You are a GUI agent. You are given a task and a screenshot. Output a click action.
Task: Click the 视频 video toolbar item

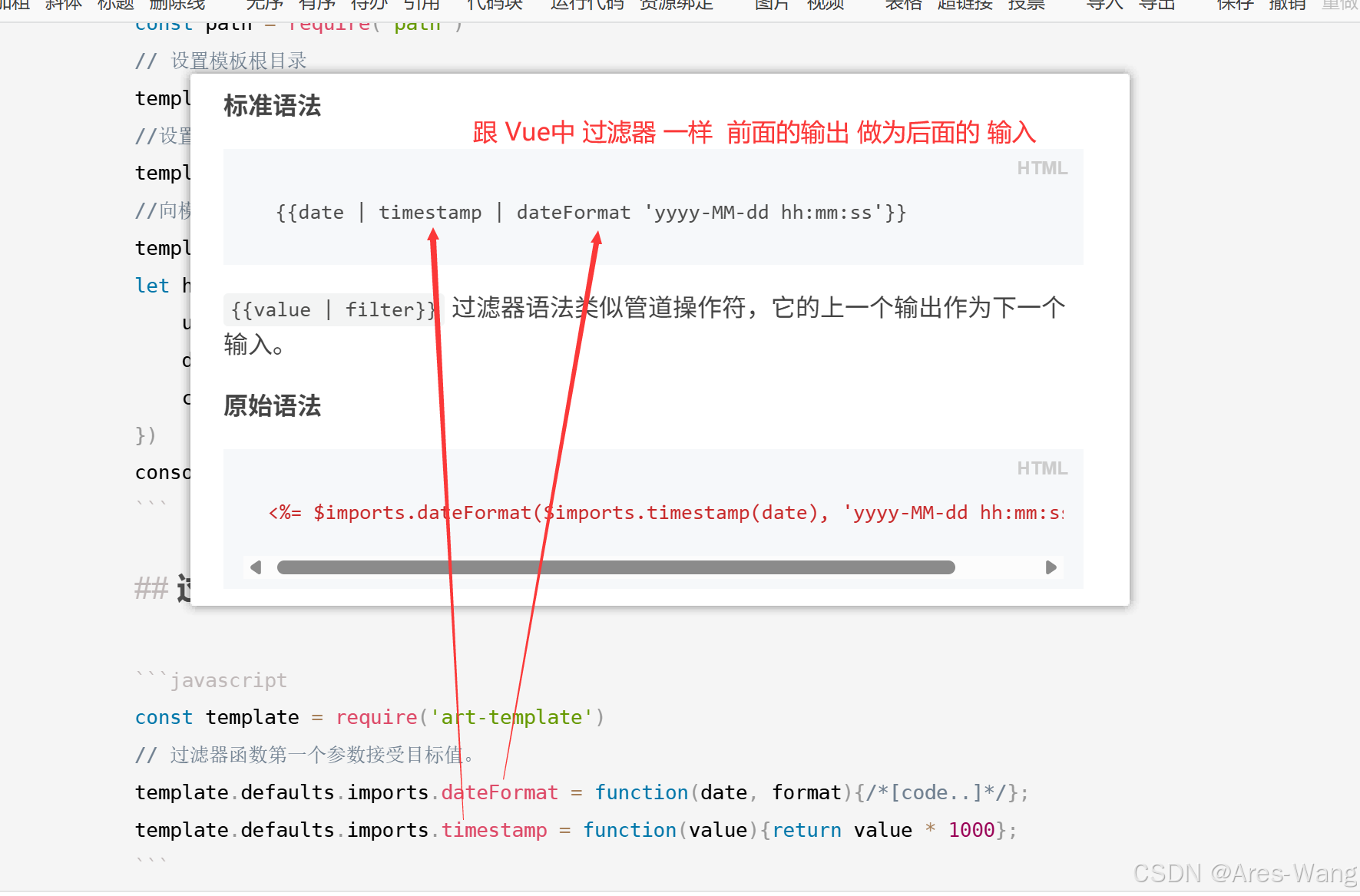[x=826, y=5]
